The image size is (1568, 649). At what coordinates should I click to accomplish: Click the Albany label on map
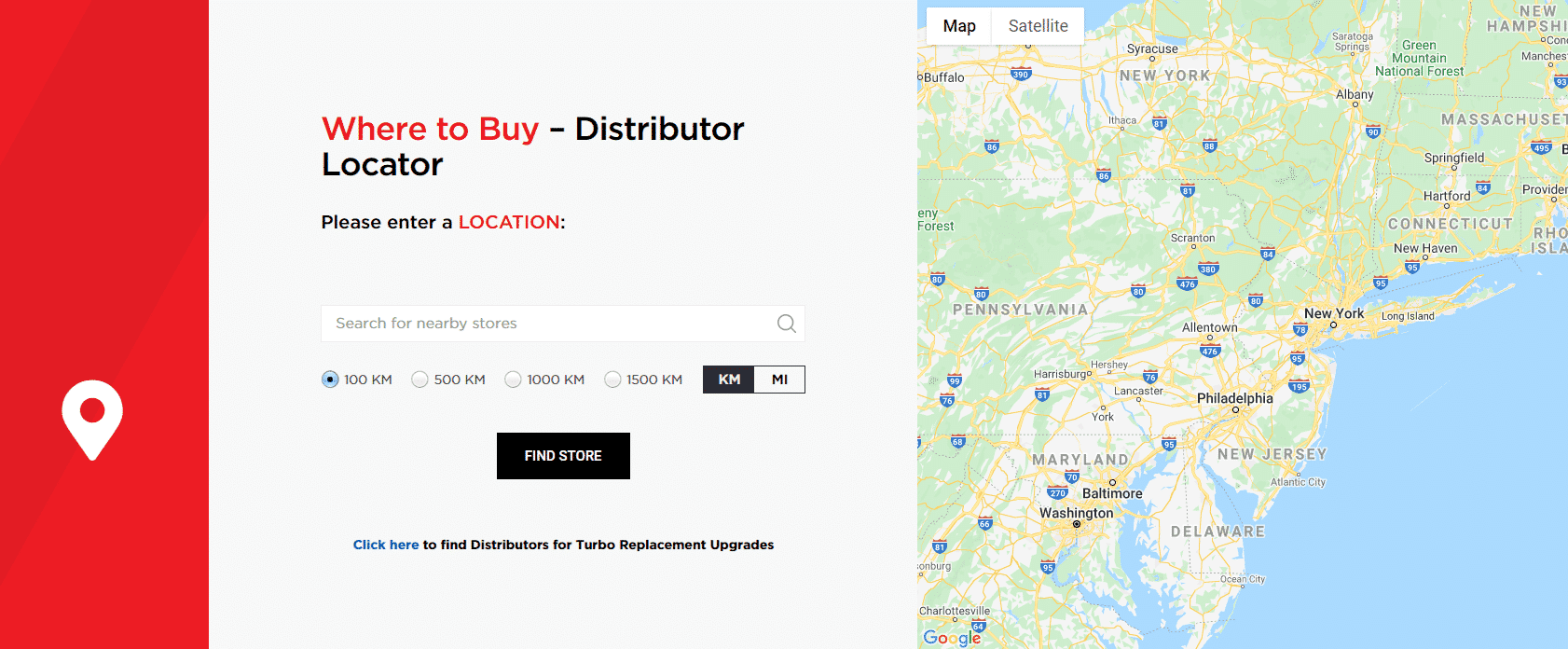(1355, 94)
